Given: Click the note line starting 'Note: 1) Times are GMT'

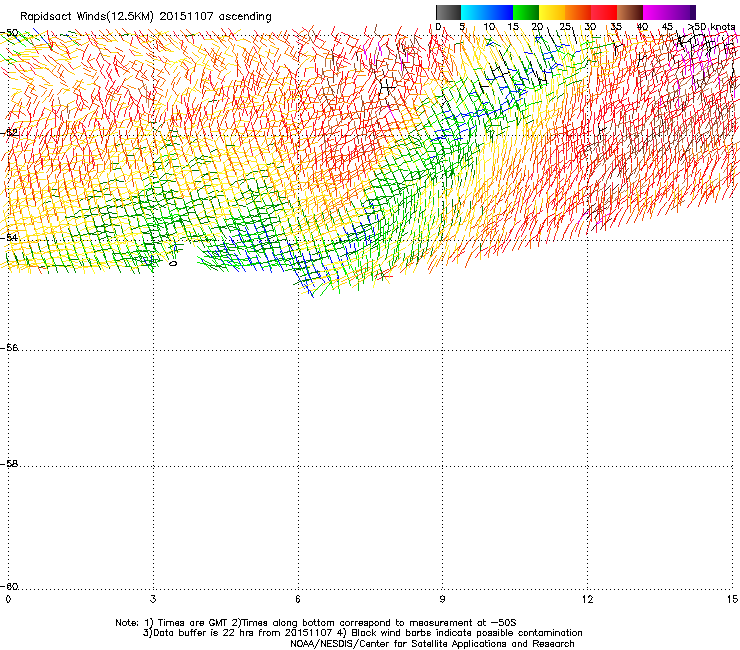Looking at the screenshot, I should pos(316,623).
